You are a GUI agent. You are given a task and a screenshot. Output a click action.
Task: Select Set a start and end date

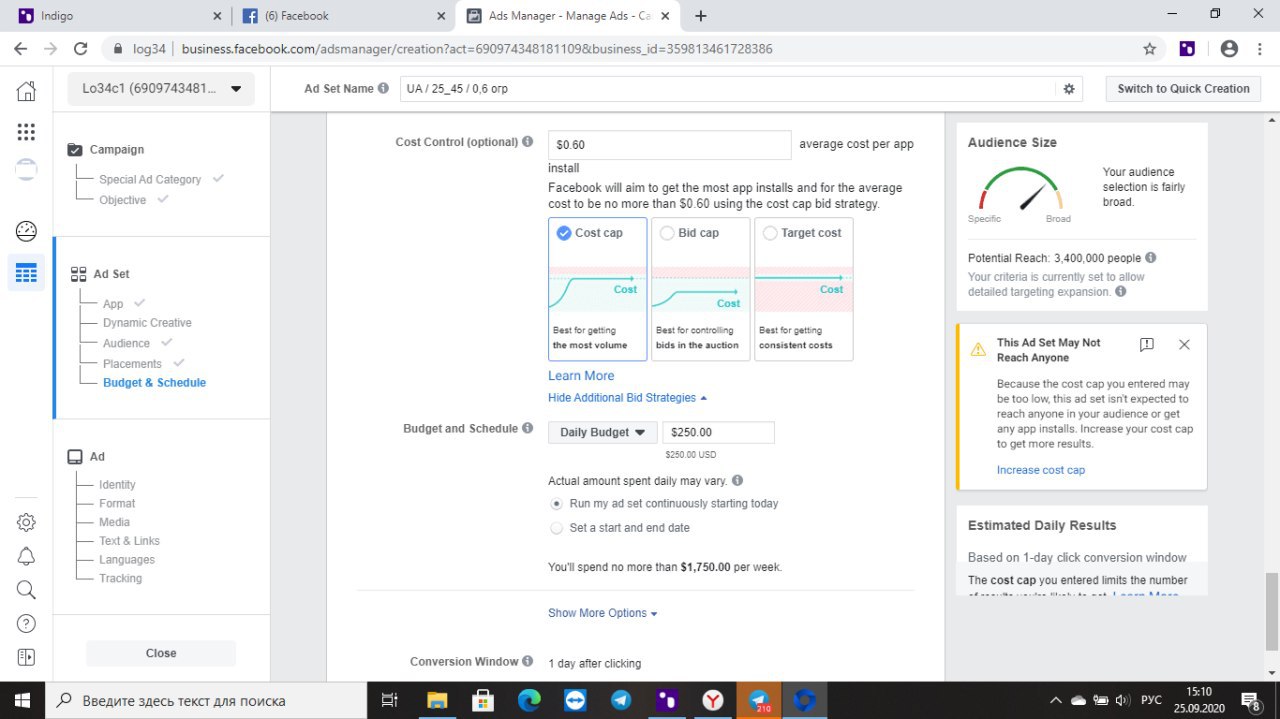point(557,528)
